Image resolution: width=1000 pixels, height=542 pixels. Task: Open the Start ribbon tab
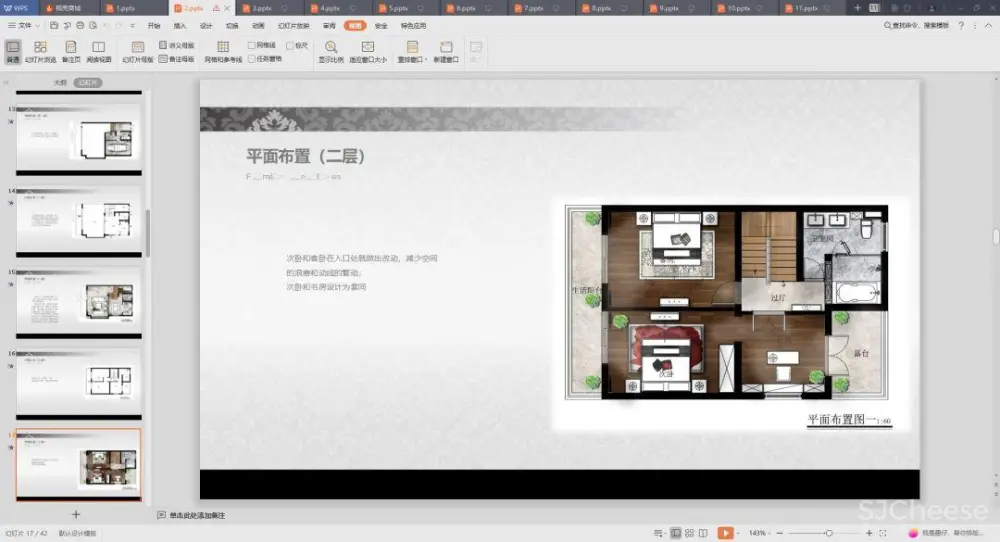click(x=154, y=26)
